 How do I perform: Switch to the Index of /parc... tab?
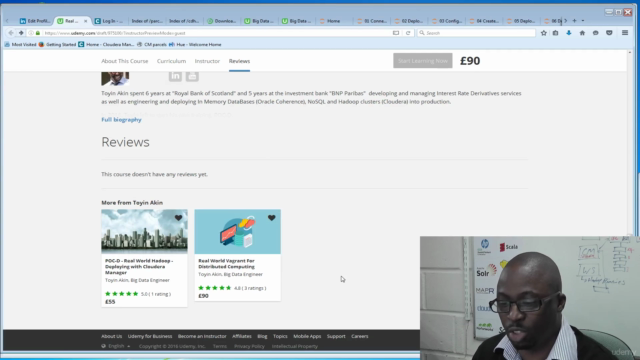pyautogui.click(x=146, y=21)
